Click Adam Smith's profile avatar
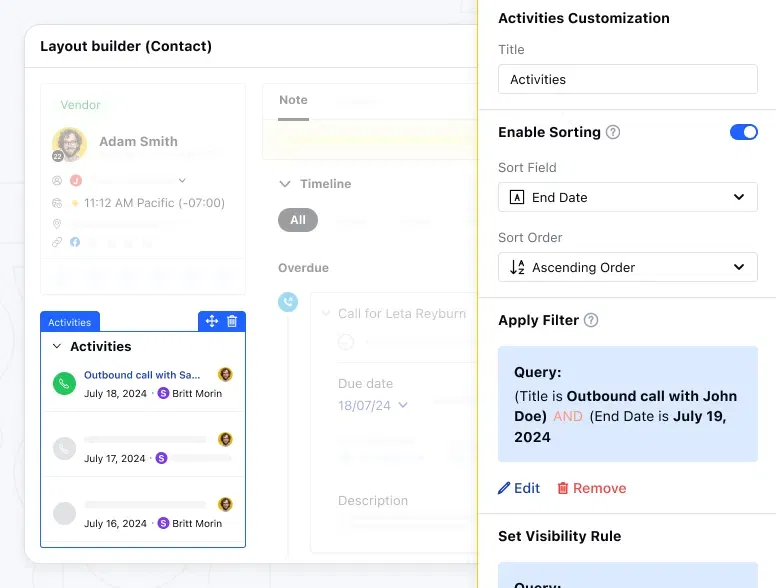 coord(69,144)
